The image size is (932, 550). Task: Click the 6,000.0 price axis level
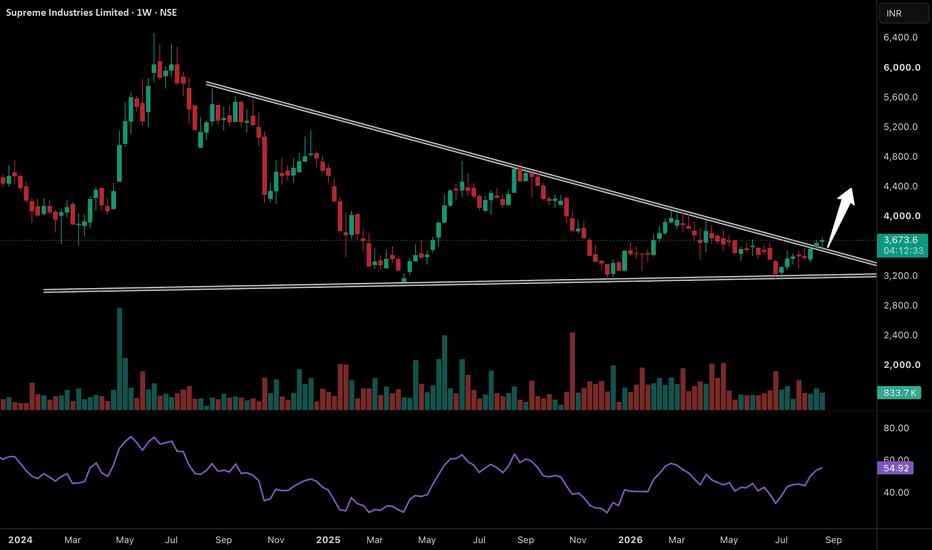901,67
